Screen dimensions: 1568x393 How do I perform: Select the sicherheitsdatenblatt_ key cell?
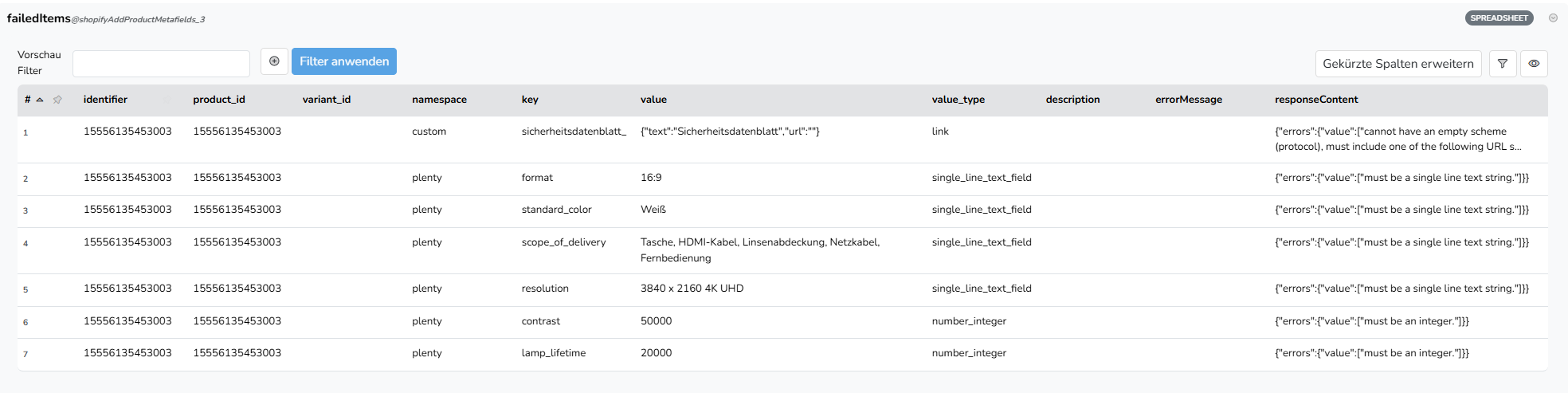tap(574, 132)
